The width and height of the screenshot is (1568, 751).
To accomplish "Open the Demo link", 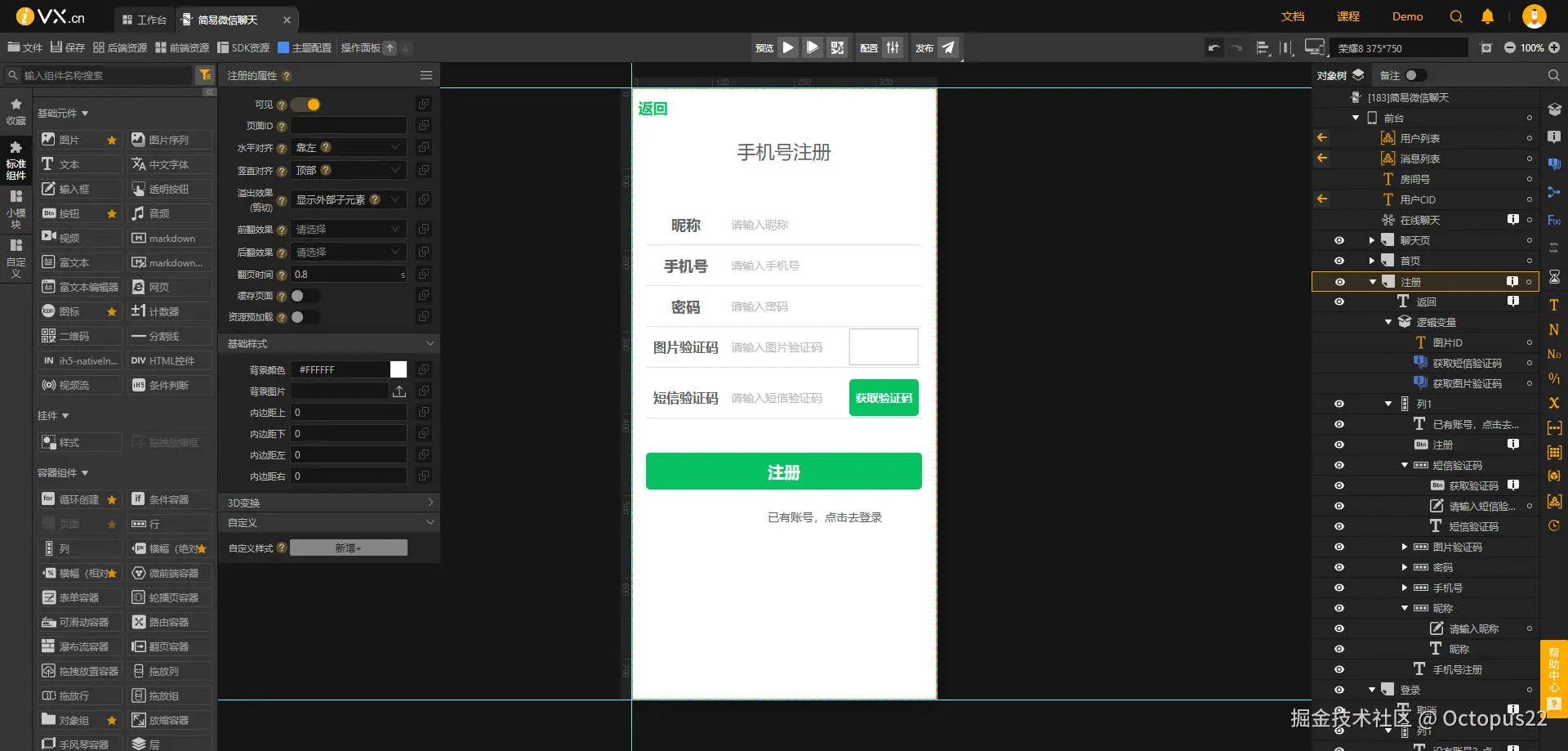I will 1408,16.
